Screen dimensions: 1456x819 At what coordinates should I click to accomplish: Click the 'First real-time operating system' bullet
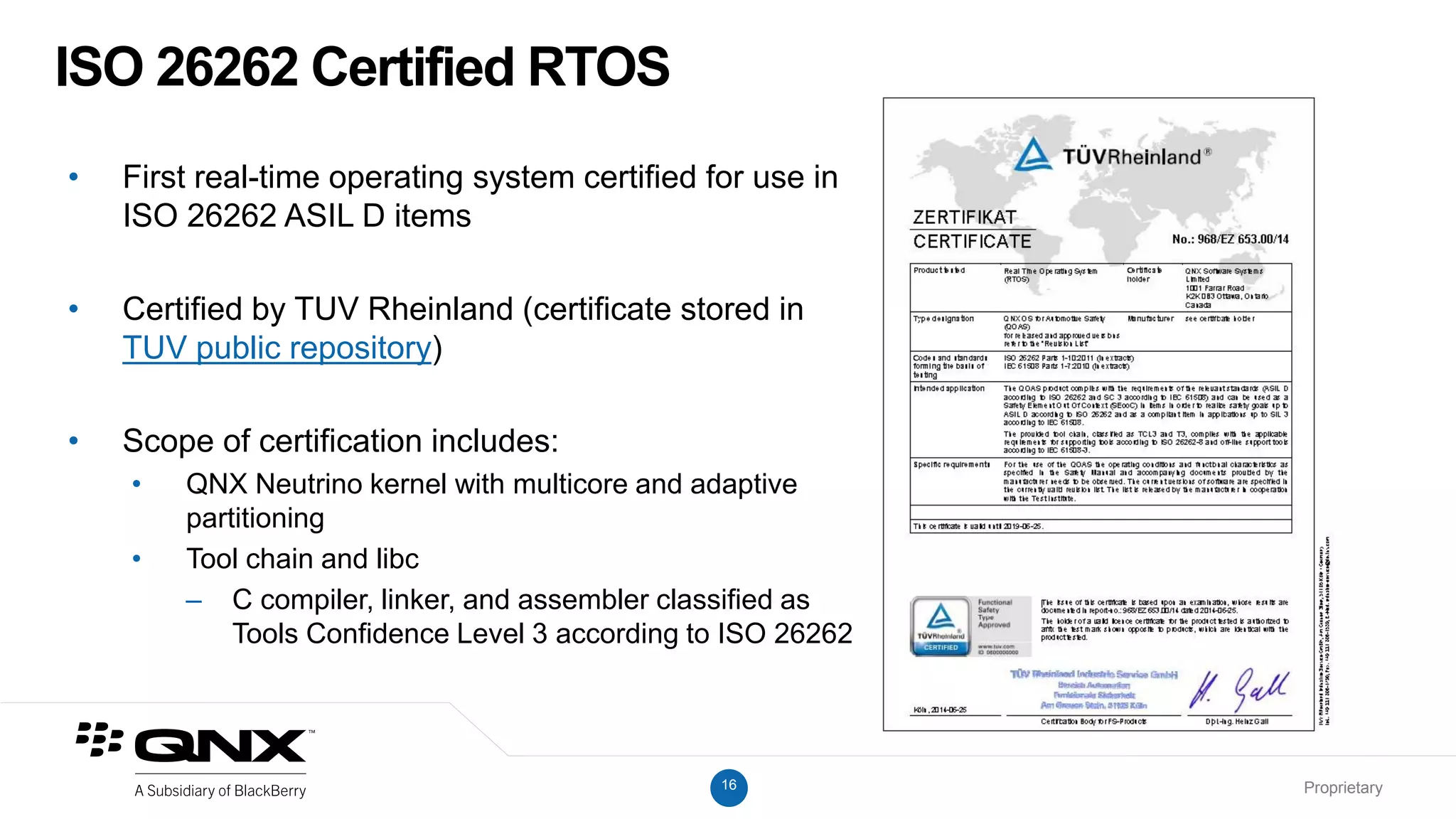[481, 196]
